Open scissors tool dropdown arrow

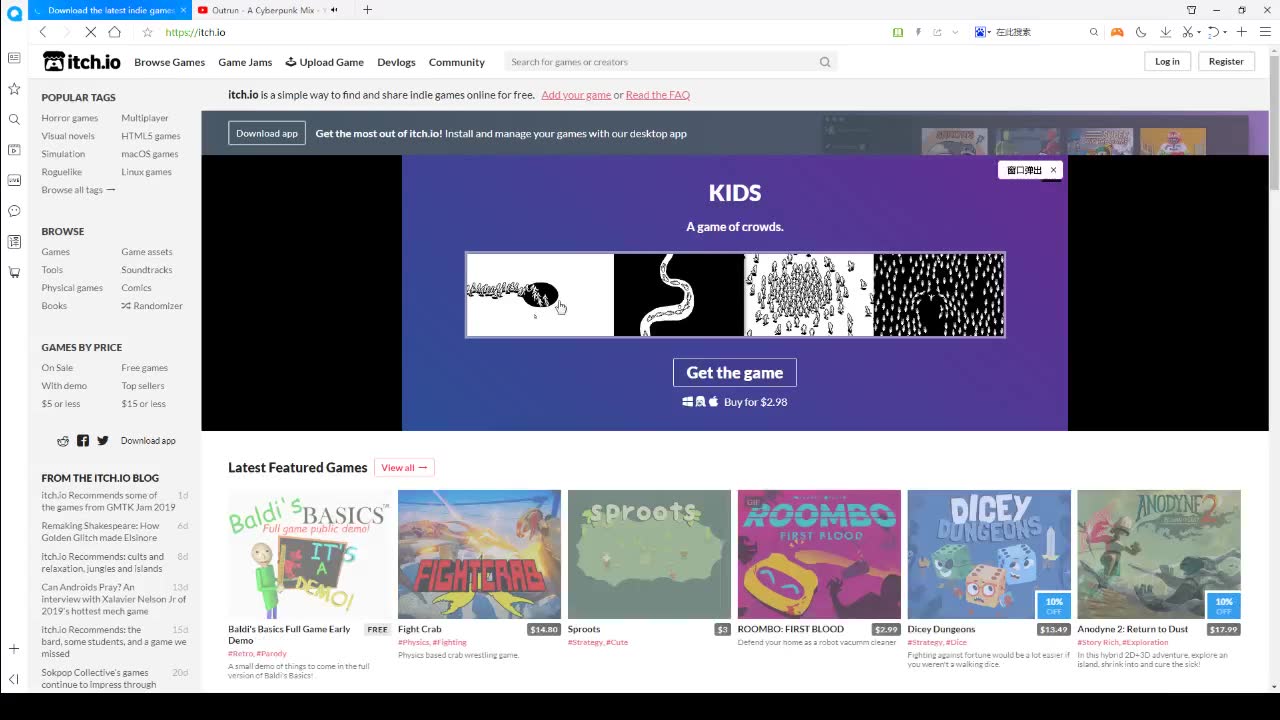pyautogui.click(x=1198, y=32)
